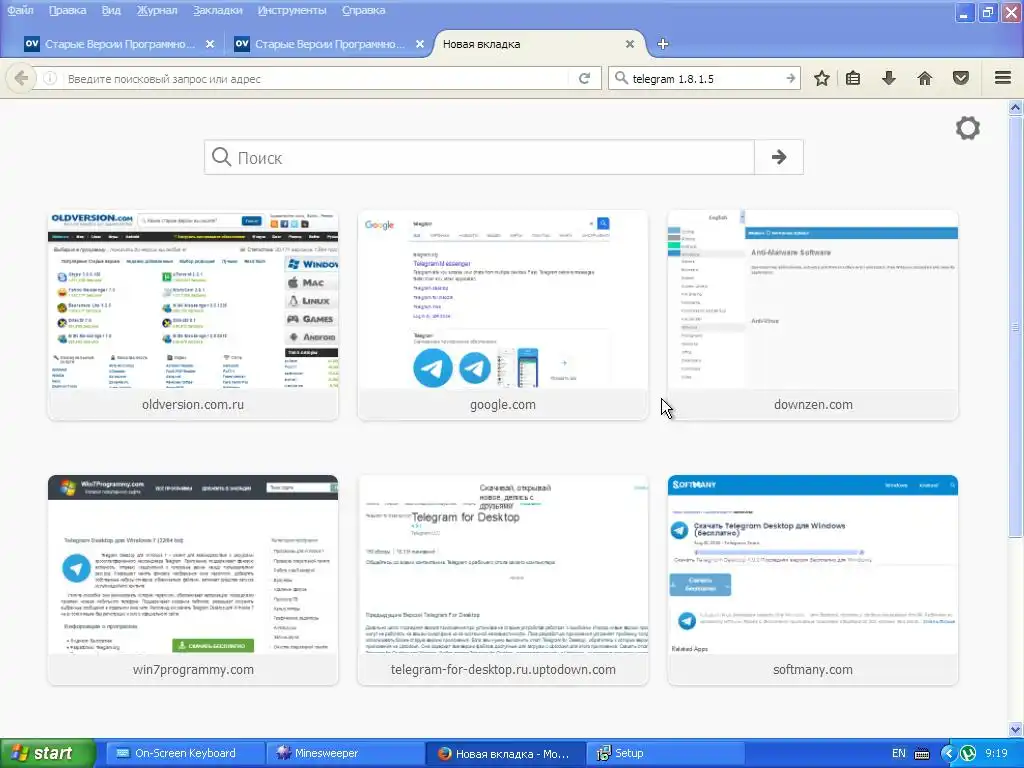The image size is (1024, 768).
Task: Click the keyboard tray icon
Action: click(922, 754)
